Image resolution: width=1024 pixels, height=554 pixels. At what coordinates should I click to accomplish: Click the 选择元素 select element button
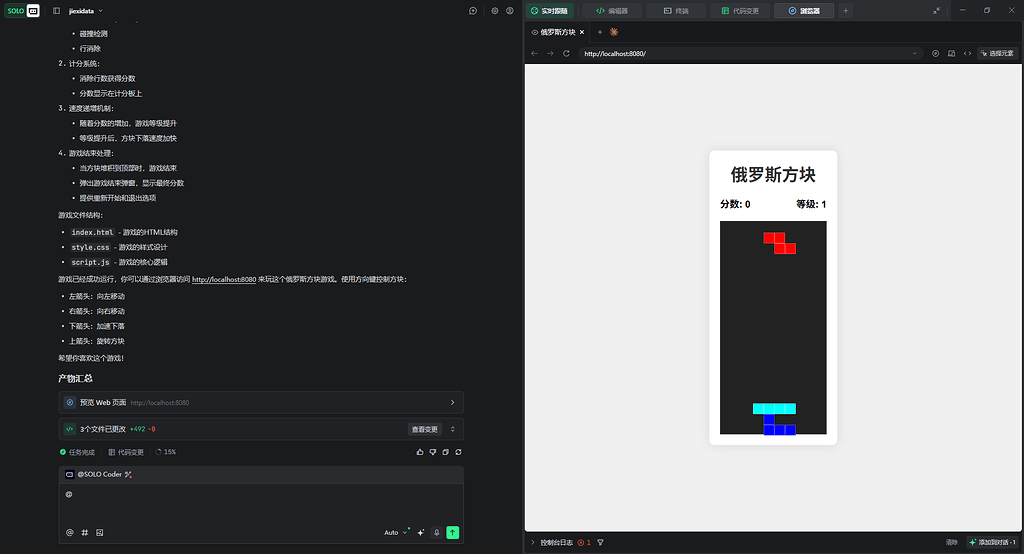[997, 54]
